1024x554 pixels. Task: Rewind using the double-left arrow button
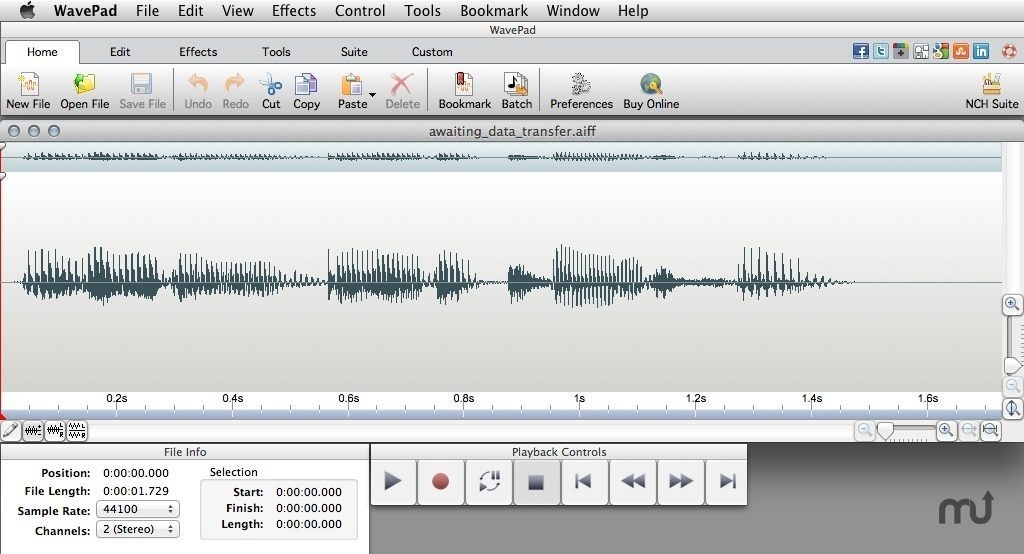(x=632, y=481)
